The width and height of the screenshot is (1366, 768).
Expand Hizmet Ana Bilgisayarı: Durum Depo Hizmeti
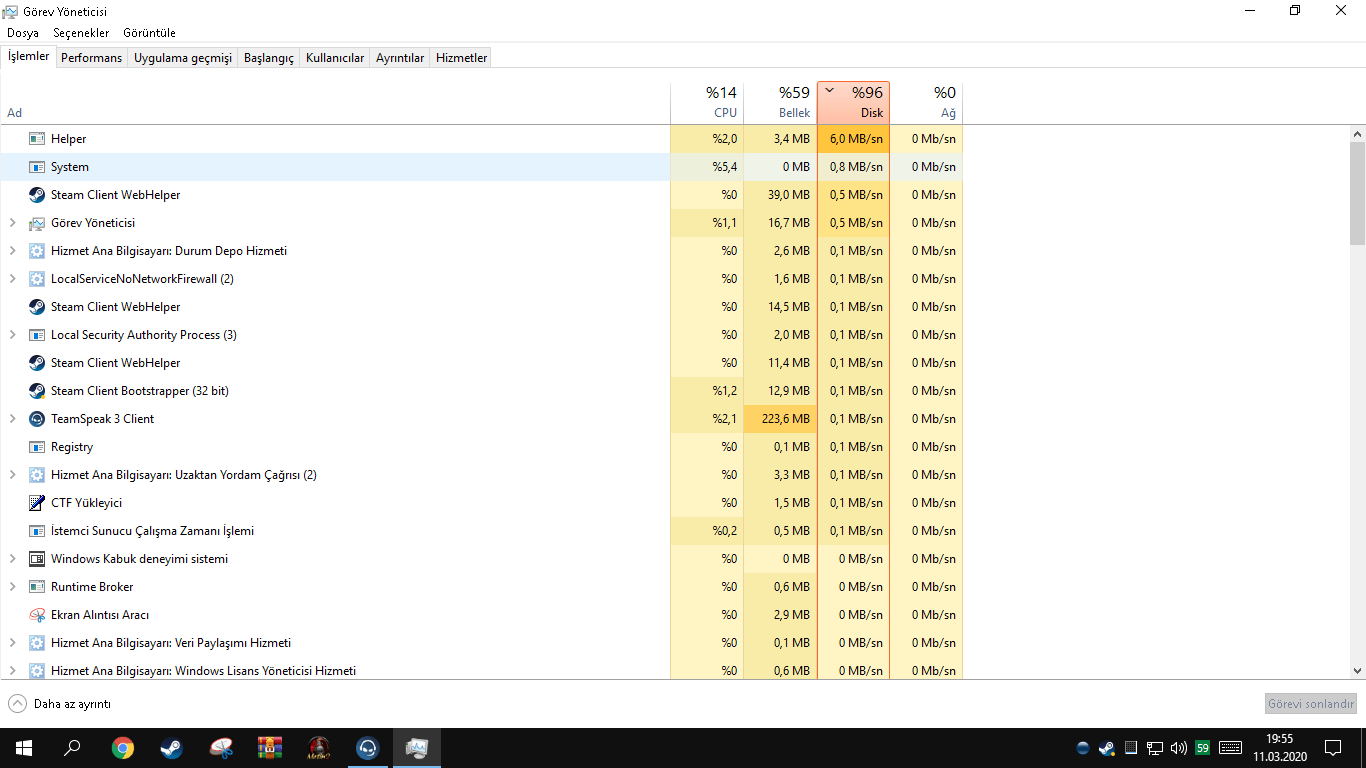coord(12,251)
